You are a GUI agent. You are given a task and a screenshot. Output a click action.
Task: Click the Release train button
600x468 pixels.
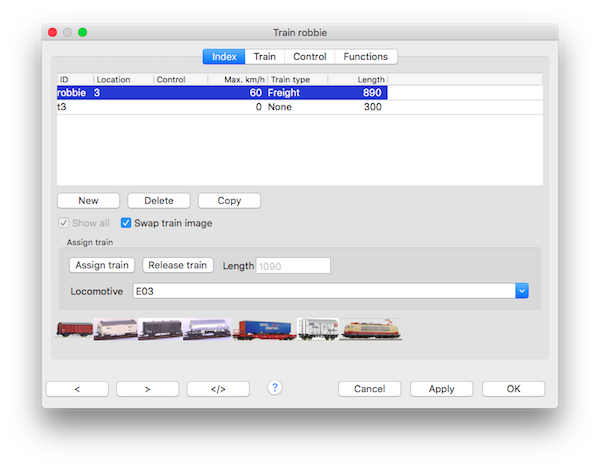[178, 265]
